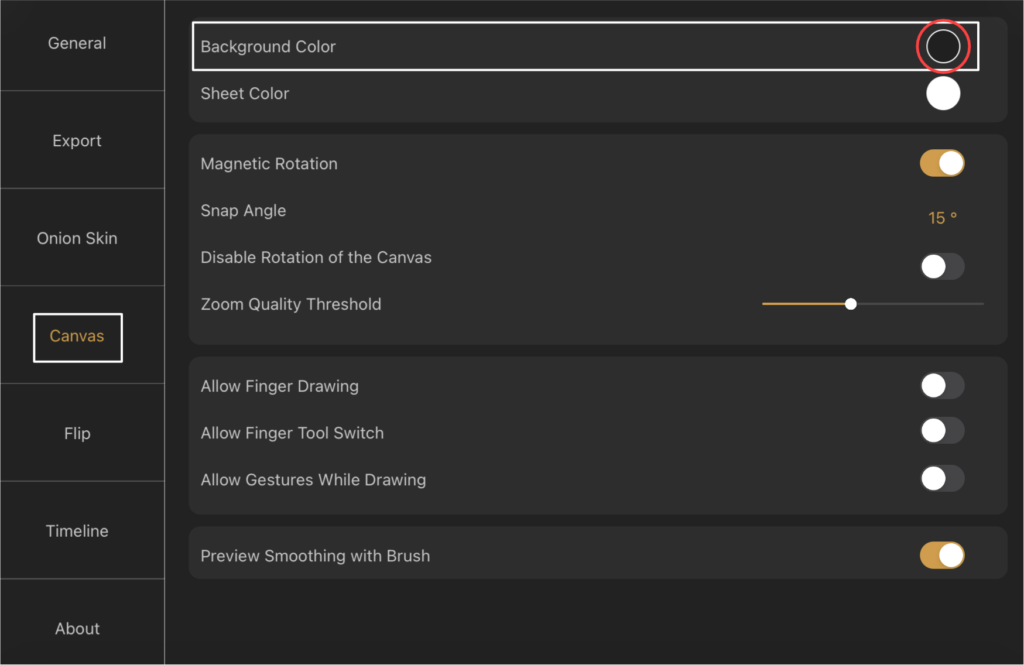Open the About section
1024x665 pixels.
[77, 628]
